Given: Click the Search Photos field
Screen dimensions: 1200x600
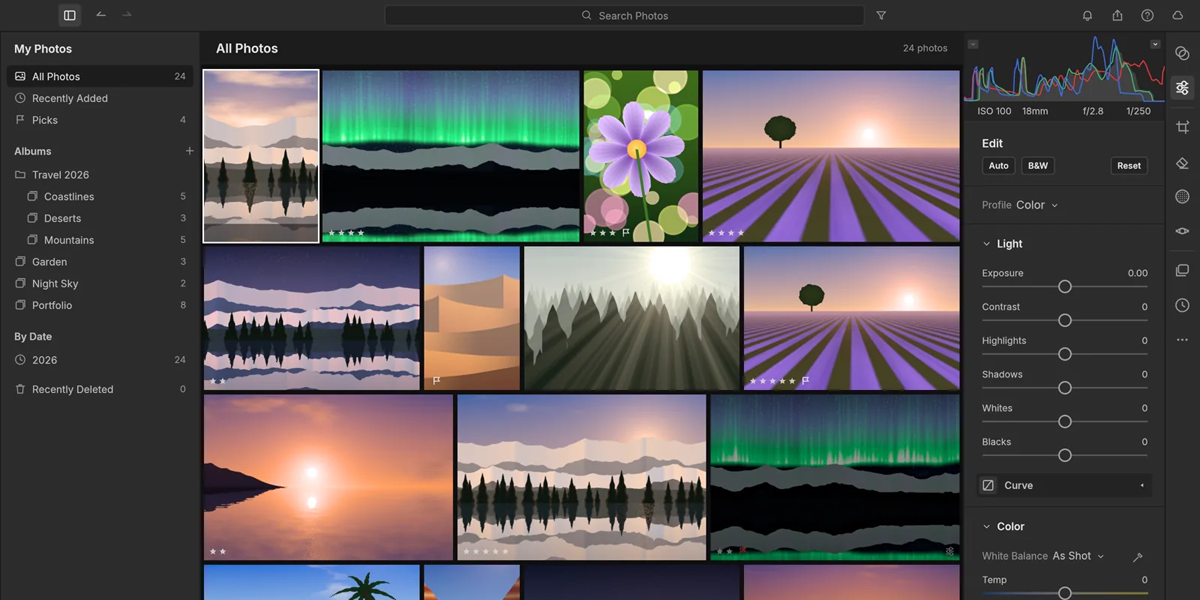Looking at the screenshot, I should pos(625,16).
